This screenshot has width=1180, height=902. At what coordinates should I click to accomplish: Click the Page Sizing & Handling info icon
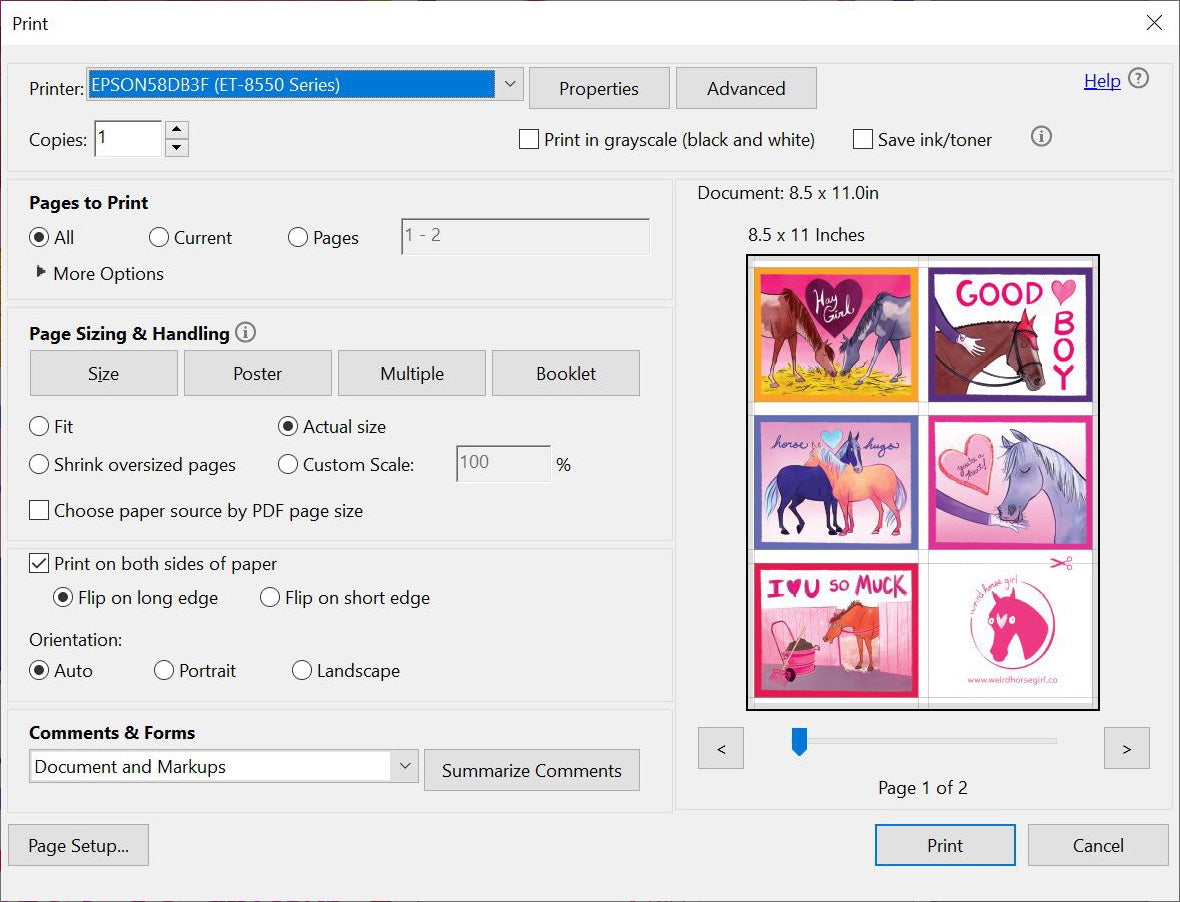click(245, 333)
